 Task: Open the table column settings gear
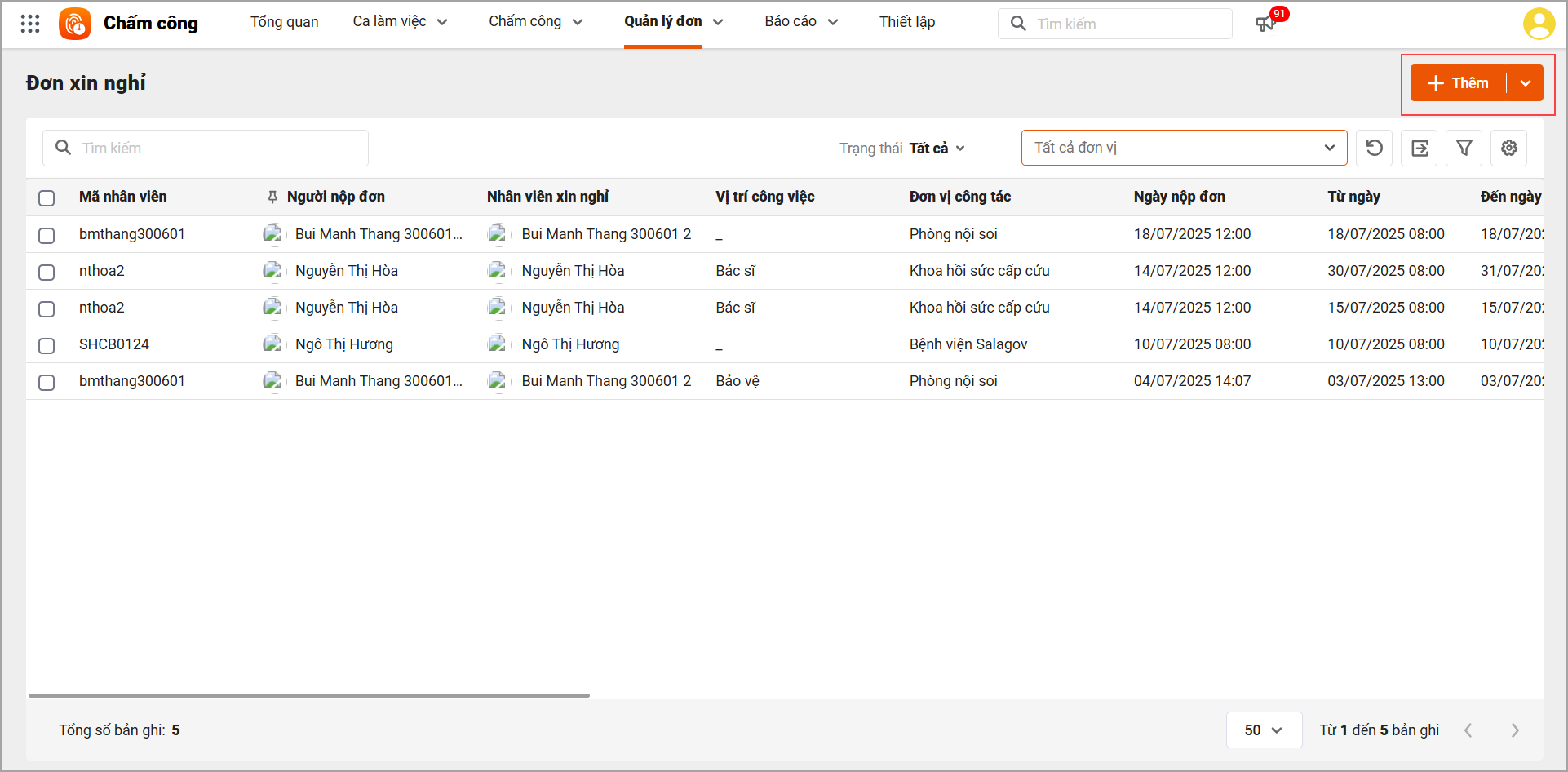point(1508,148)
